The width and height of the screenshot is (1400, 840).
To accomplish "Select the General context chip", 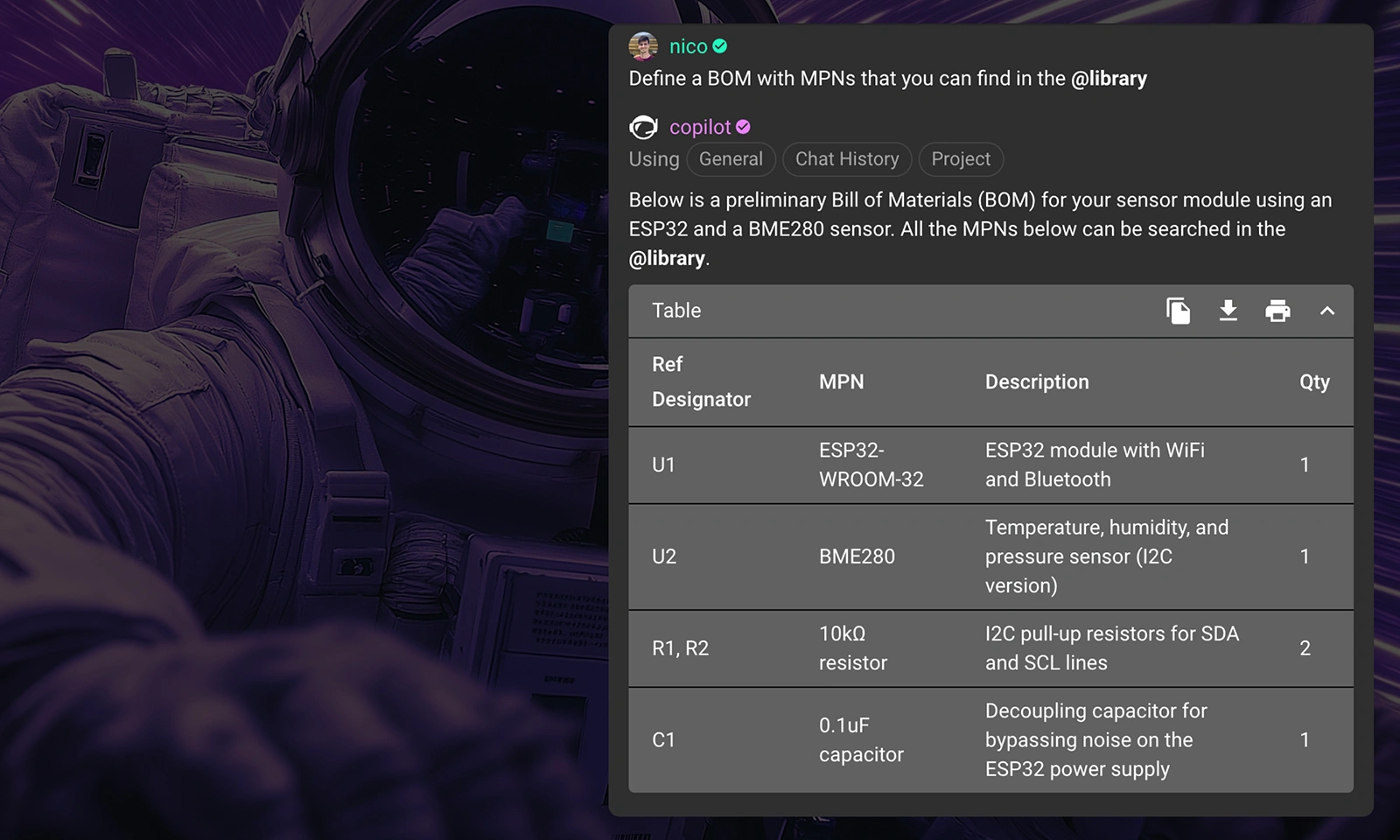I will click(x=731, y=159).
